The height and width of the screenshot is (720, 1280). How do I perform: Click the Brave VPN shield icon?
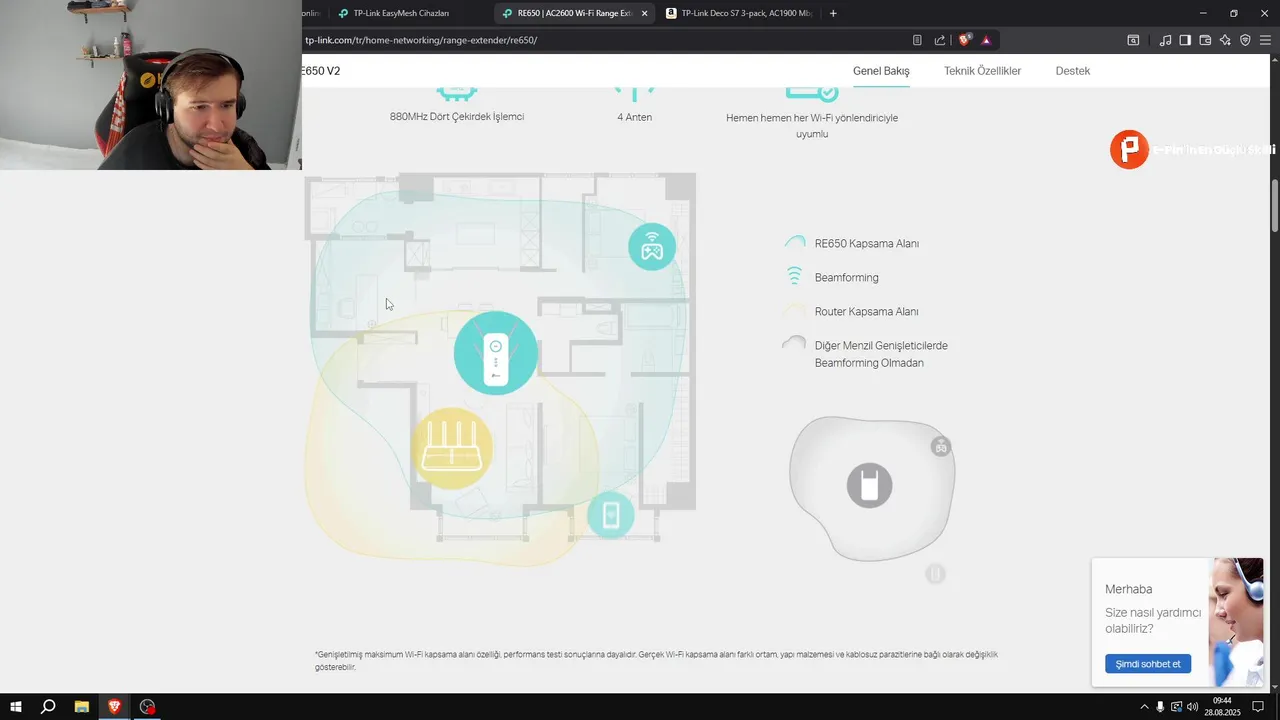click(x=1245, y=40)
